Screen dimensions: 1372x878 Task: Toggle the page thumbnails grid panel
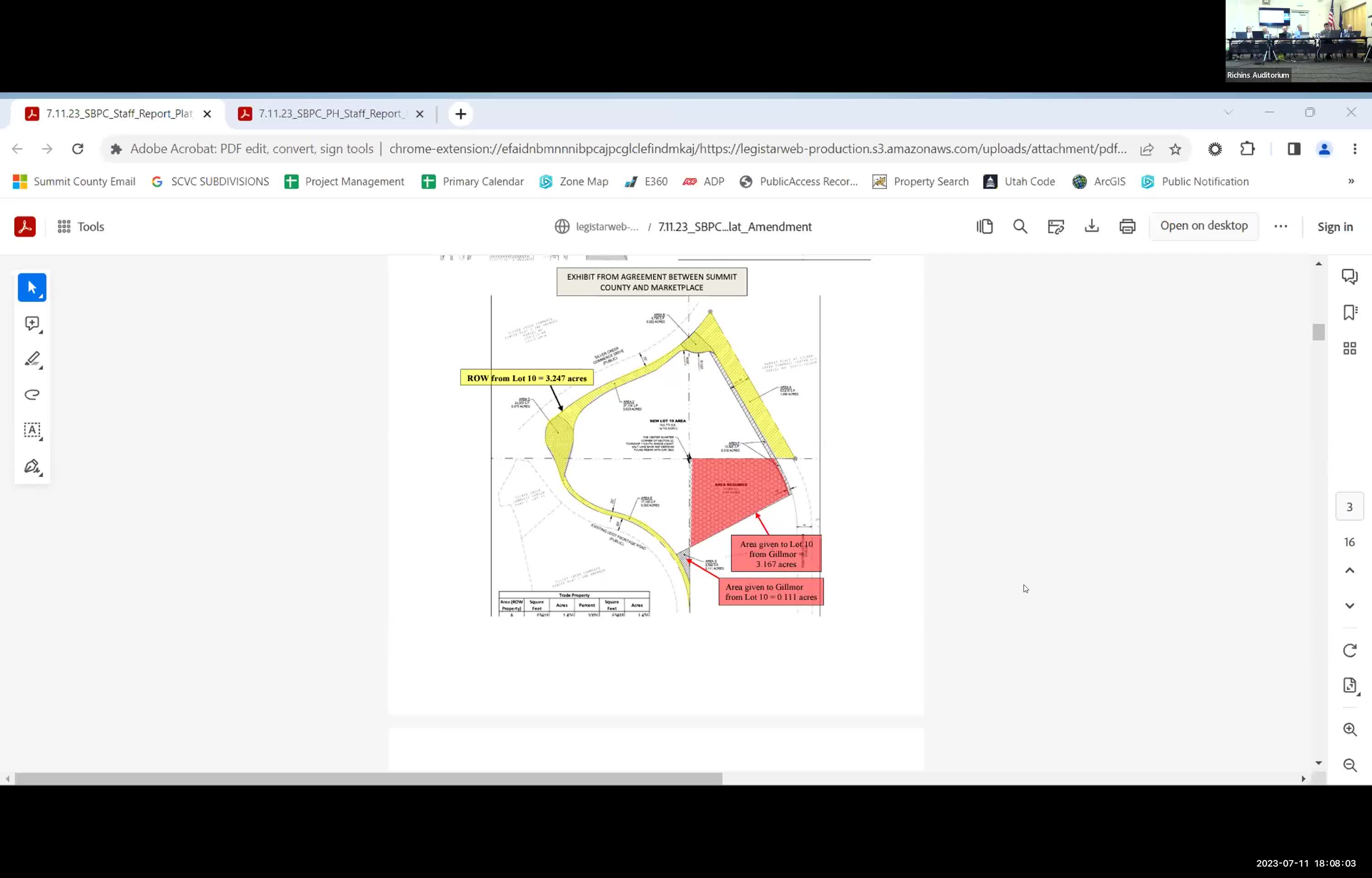(x=1349, y=348)
